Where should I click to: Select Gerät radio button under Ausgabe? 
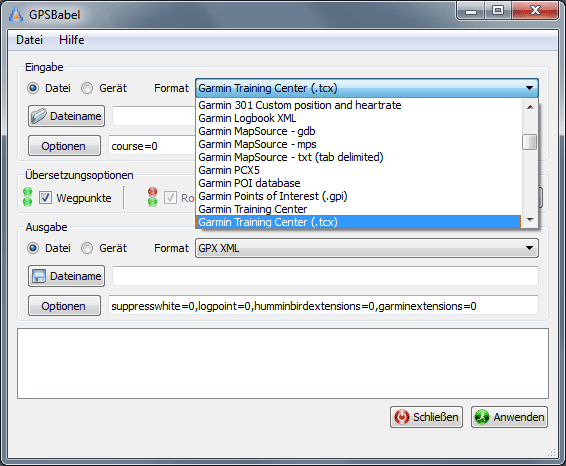click(87, 248)
